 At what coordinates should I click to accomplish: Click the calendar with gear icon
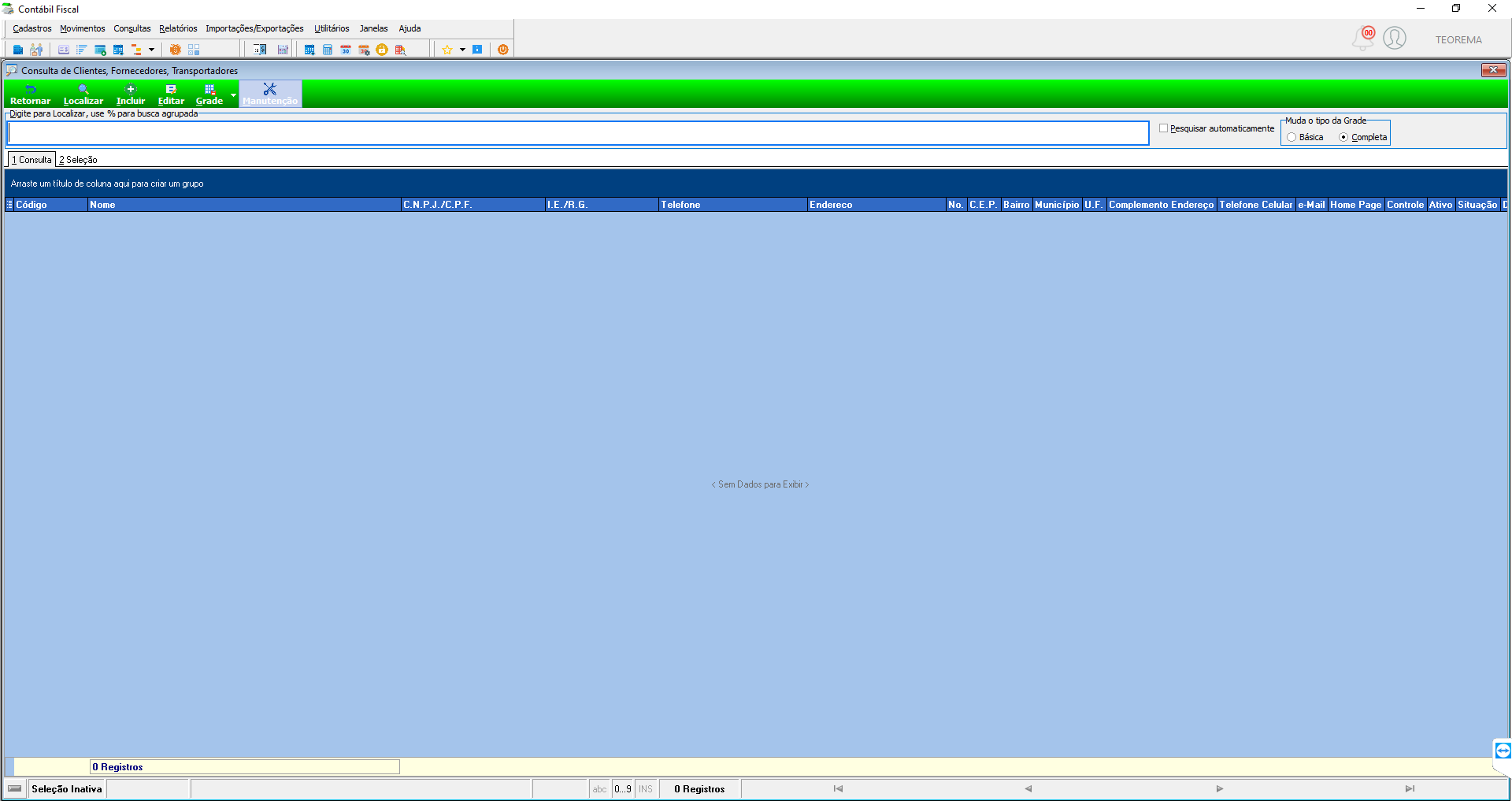point(364,50)
